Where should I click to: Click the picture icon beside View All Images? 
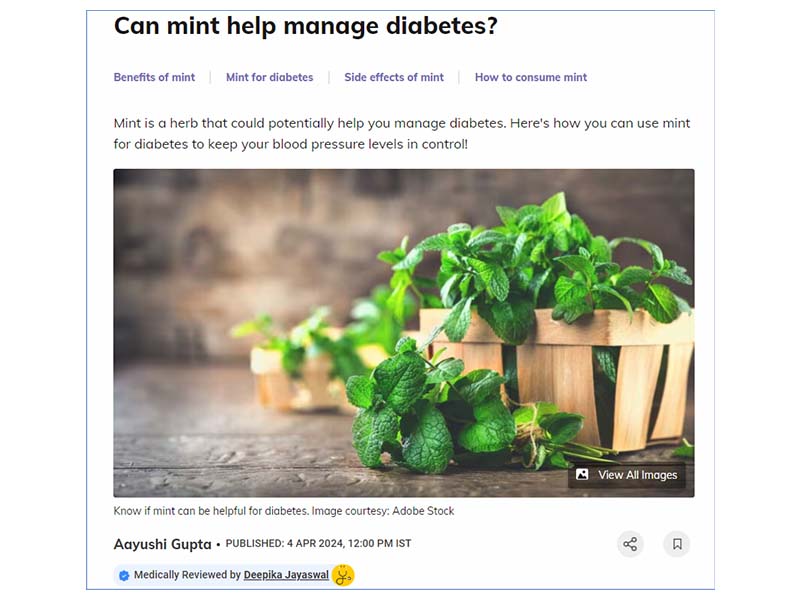tap(582, 474)
